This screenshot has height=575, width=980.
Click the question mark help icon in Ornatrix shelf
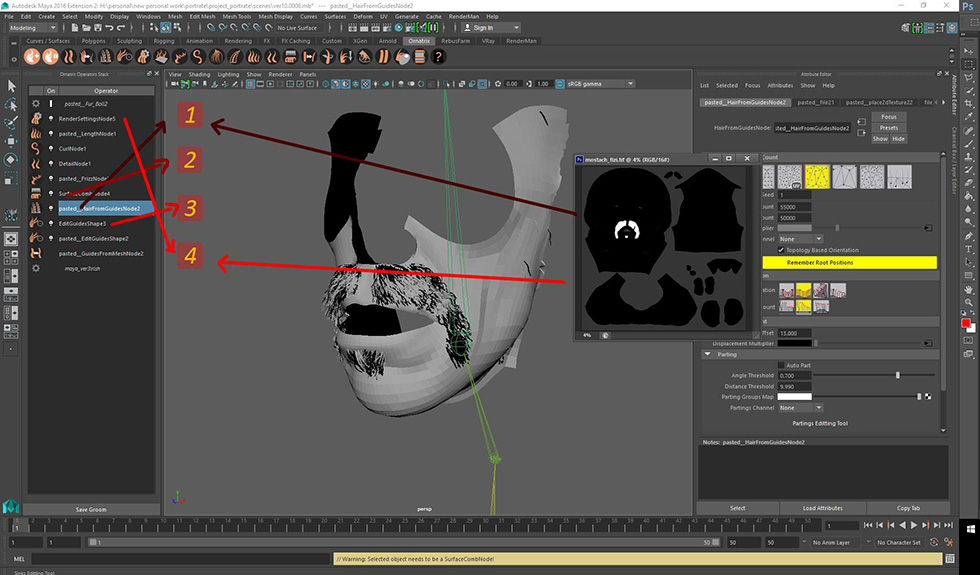(x=438, y=57)
